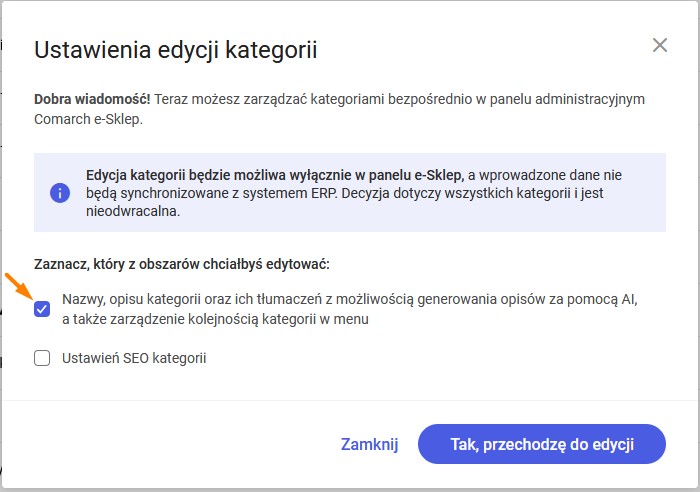
Task: Click the label text starting with Nazwy, opisu kategorii
Action: click(350, 309)
